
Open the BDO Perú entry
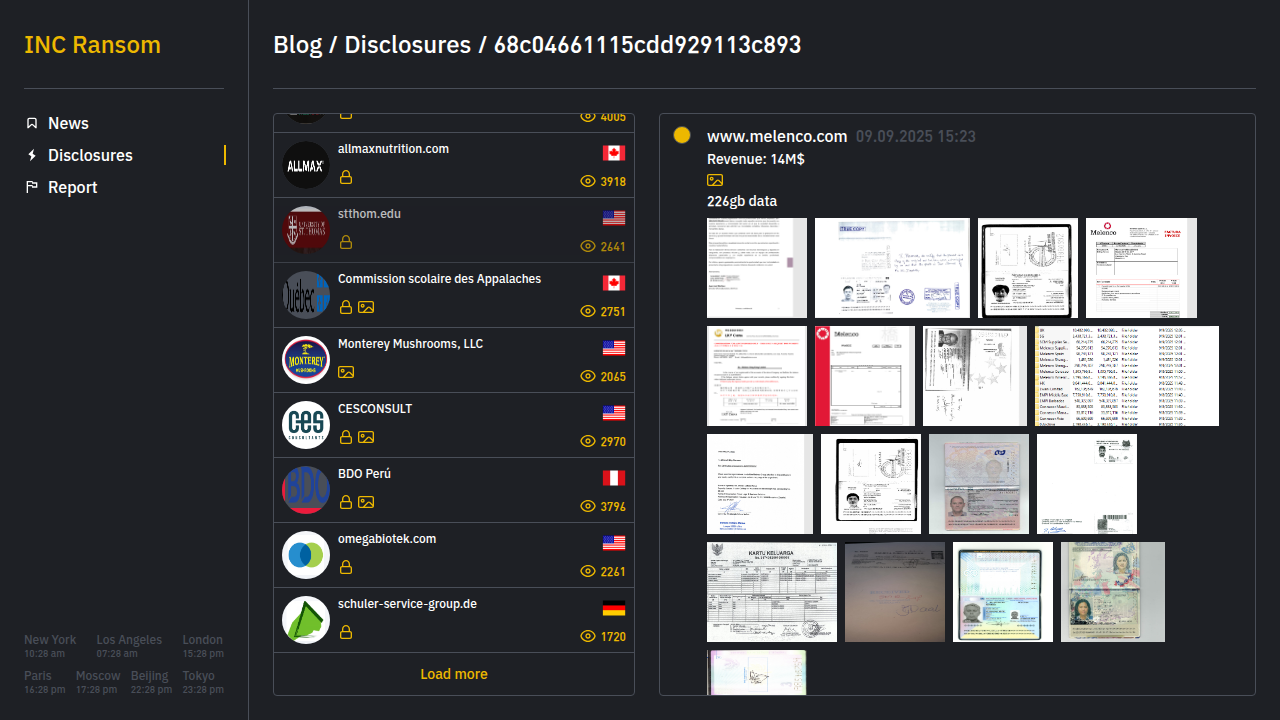[454, 490]
